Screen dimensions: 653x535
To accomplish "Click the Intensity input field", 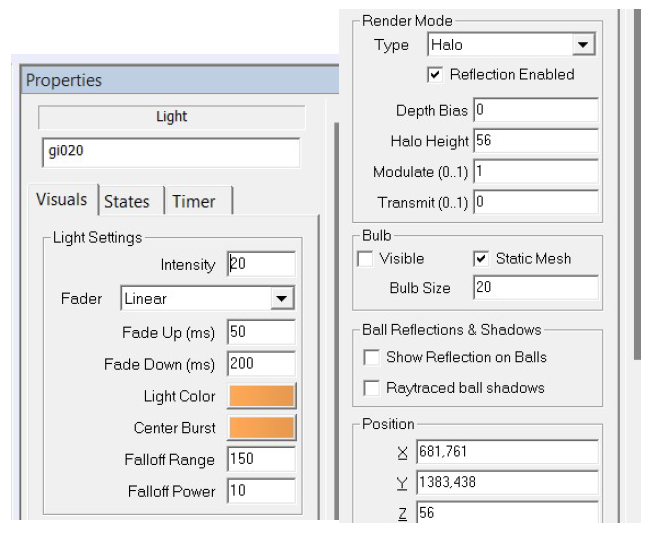I will pos(262,264).
